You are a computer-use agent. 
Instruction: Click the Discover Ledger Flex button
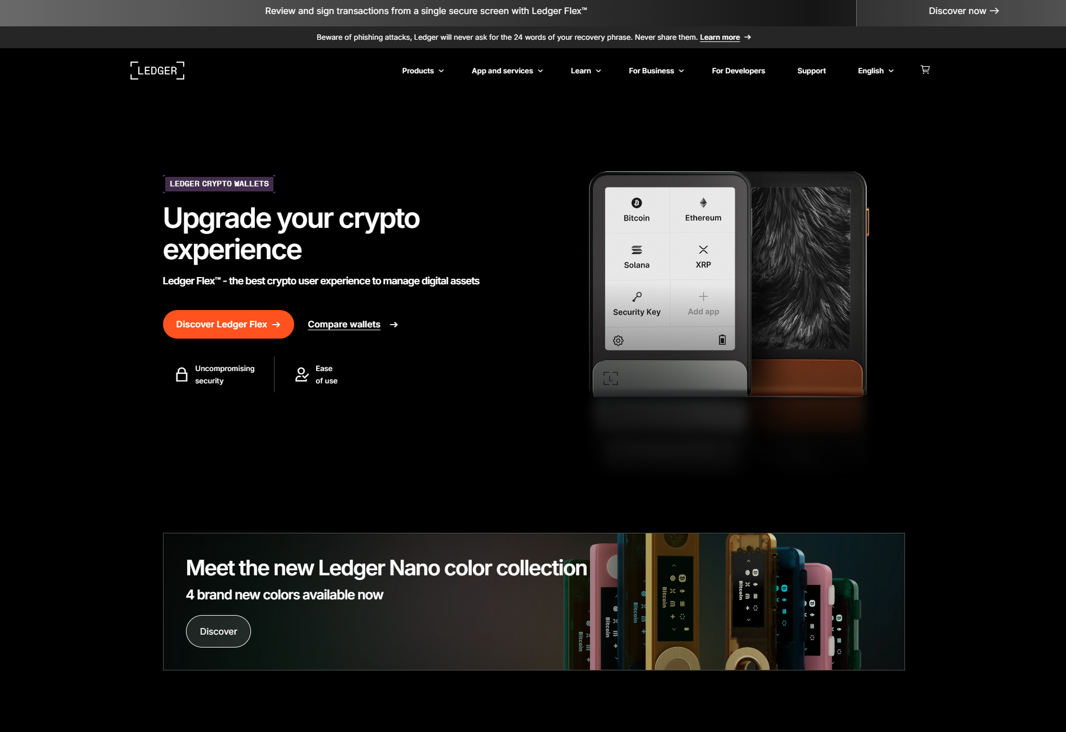click(x=228, y=324)
